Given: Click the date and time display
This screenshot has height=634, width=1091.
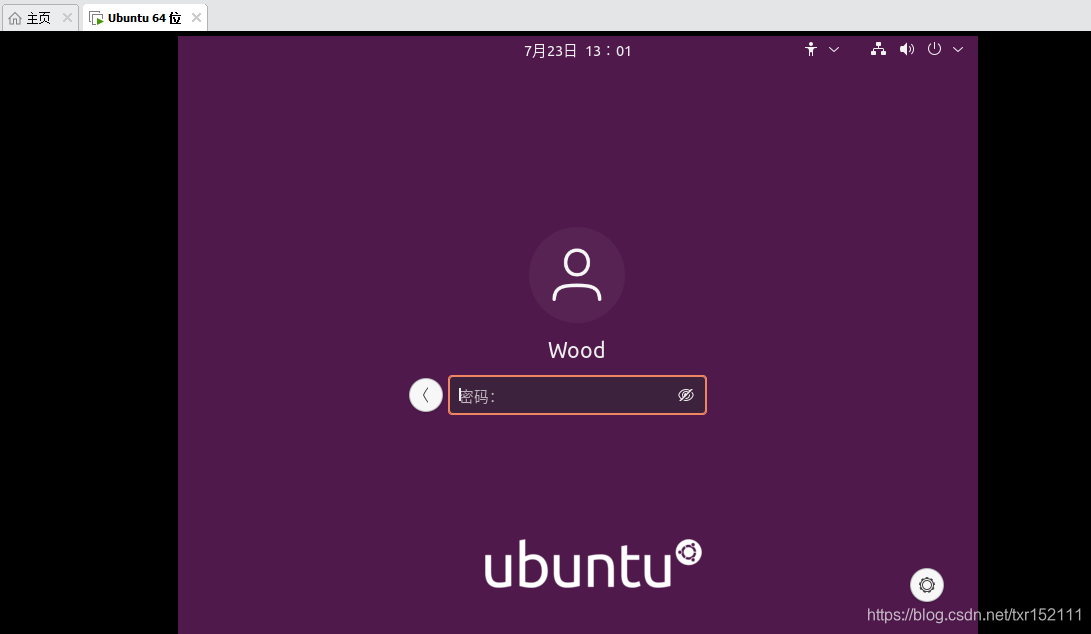Looking at the screenshot, I should 578,51.
